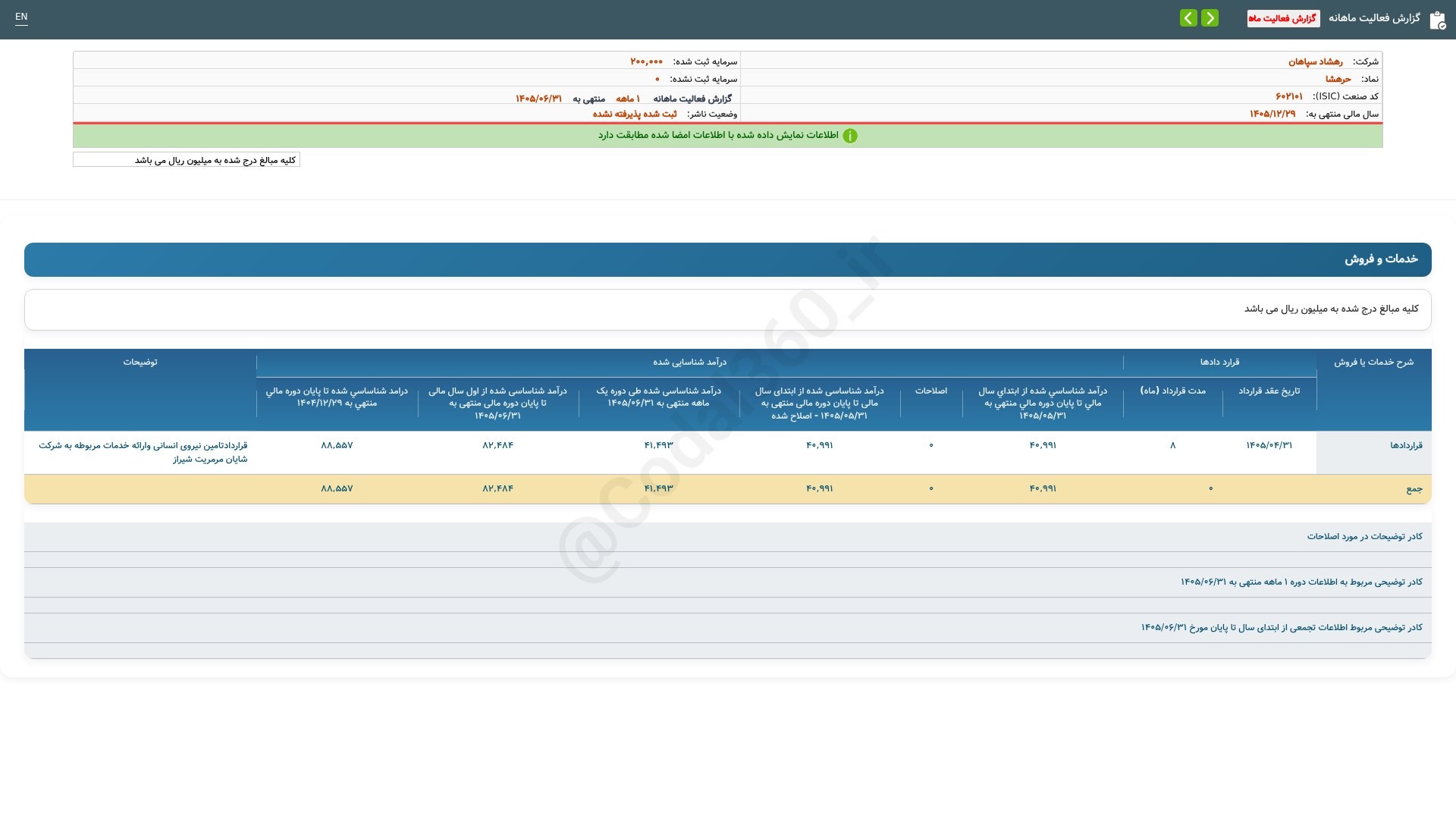Click the شایان مرمریت شیراز contract description
The width and height of the screenshot is (1456, 819).
143,453
